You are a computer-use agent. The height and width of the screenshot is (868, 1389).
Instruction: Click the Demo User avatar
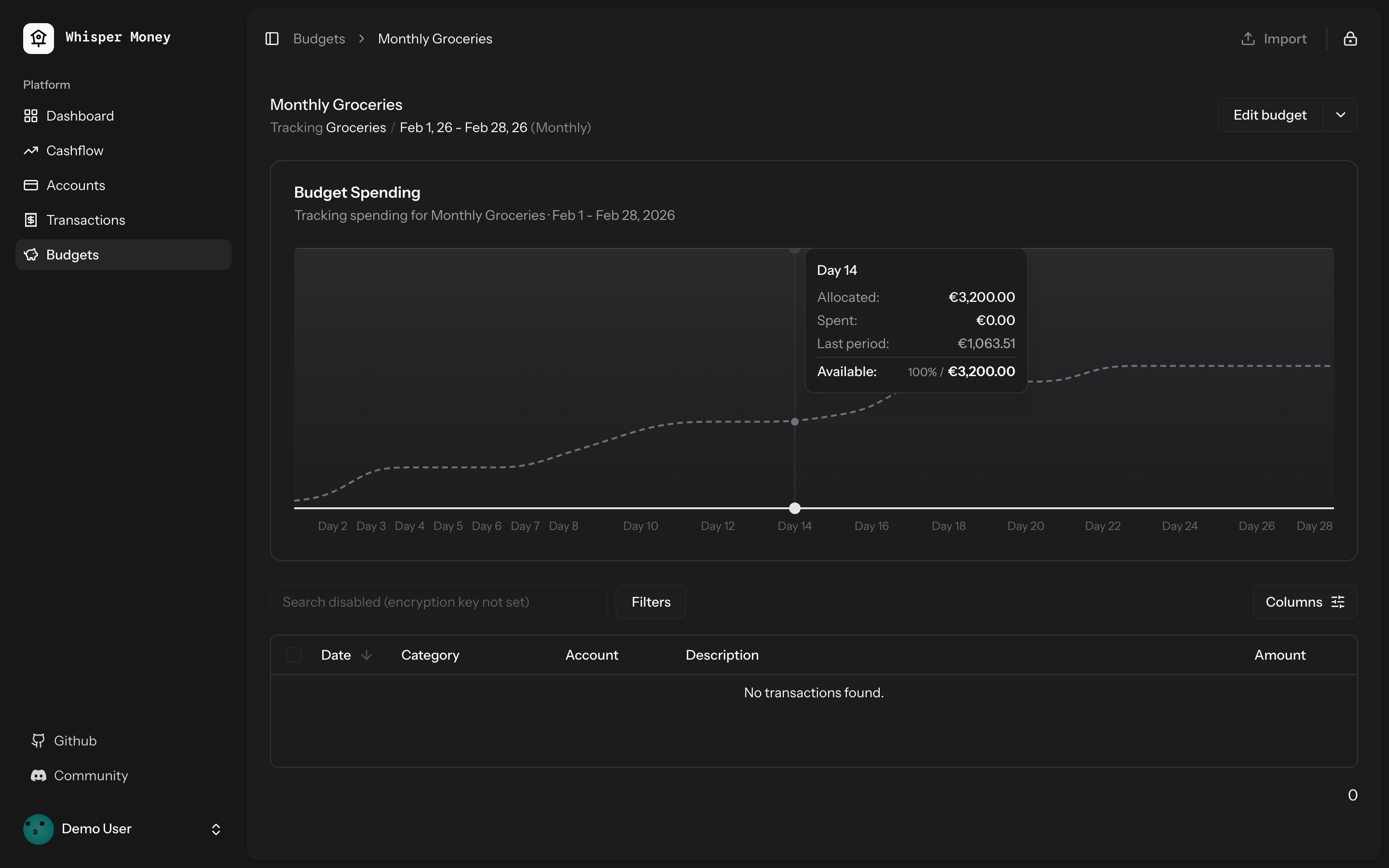pos(39,829)
